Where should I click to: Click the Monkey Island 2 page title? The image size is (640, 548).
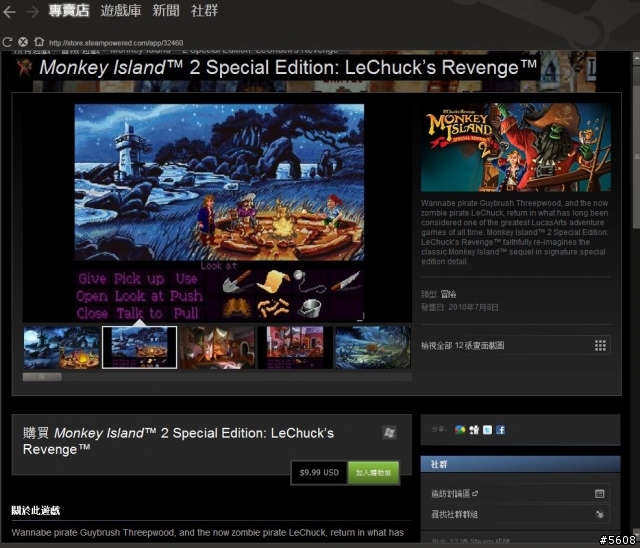[288, 67]
